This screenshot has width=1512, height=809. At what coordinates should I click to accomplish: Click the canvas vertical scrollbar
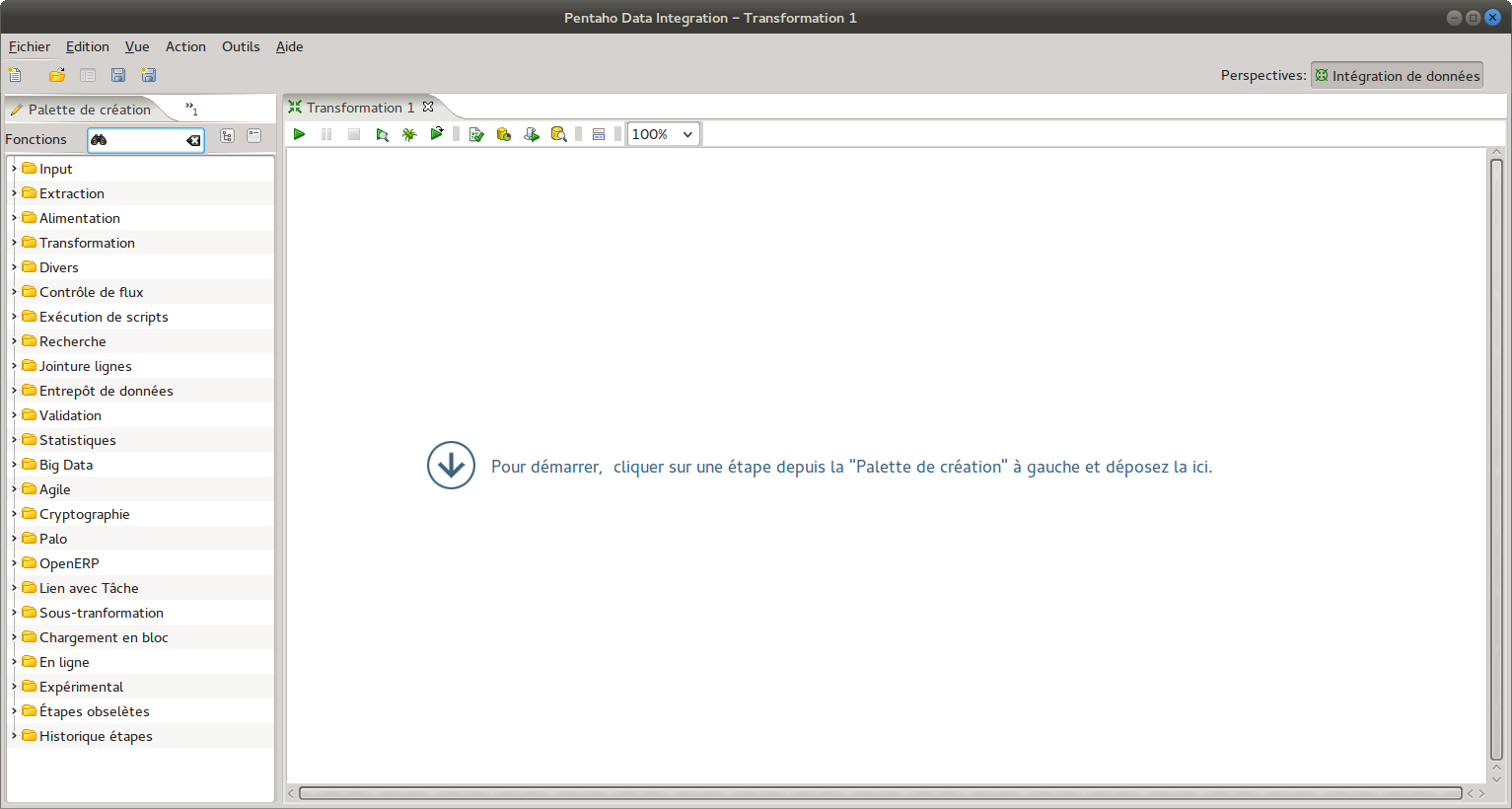click(1496, 459)
